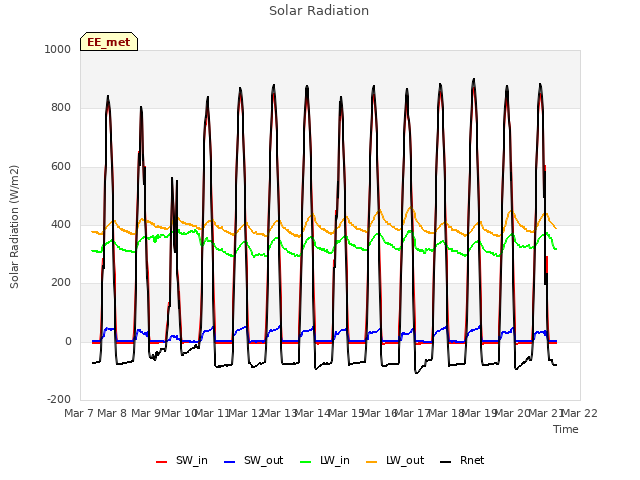Click the orange LW_out legend color marker
640x480 pixels.
pyautogui.click(x=372, y=462)
